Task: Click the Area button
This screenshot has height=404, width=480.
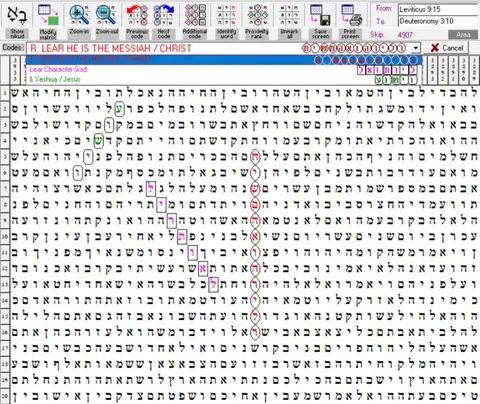Action: pyautogui.click(x=463, y=34)
